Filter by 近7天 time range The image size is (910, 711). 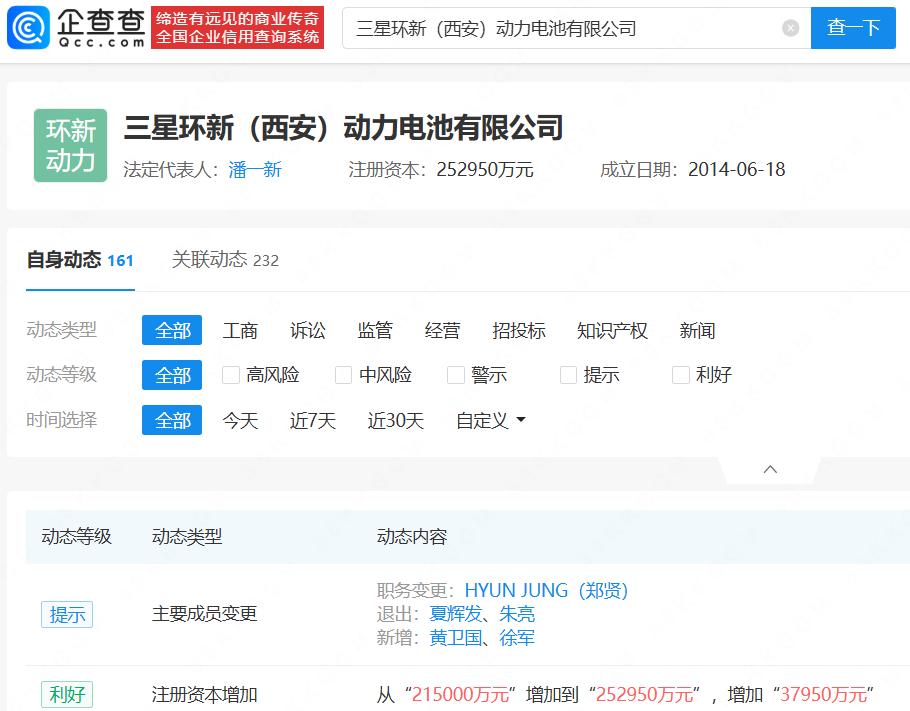(312, 420)
